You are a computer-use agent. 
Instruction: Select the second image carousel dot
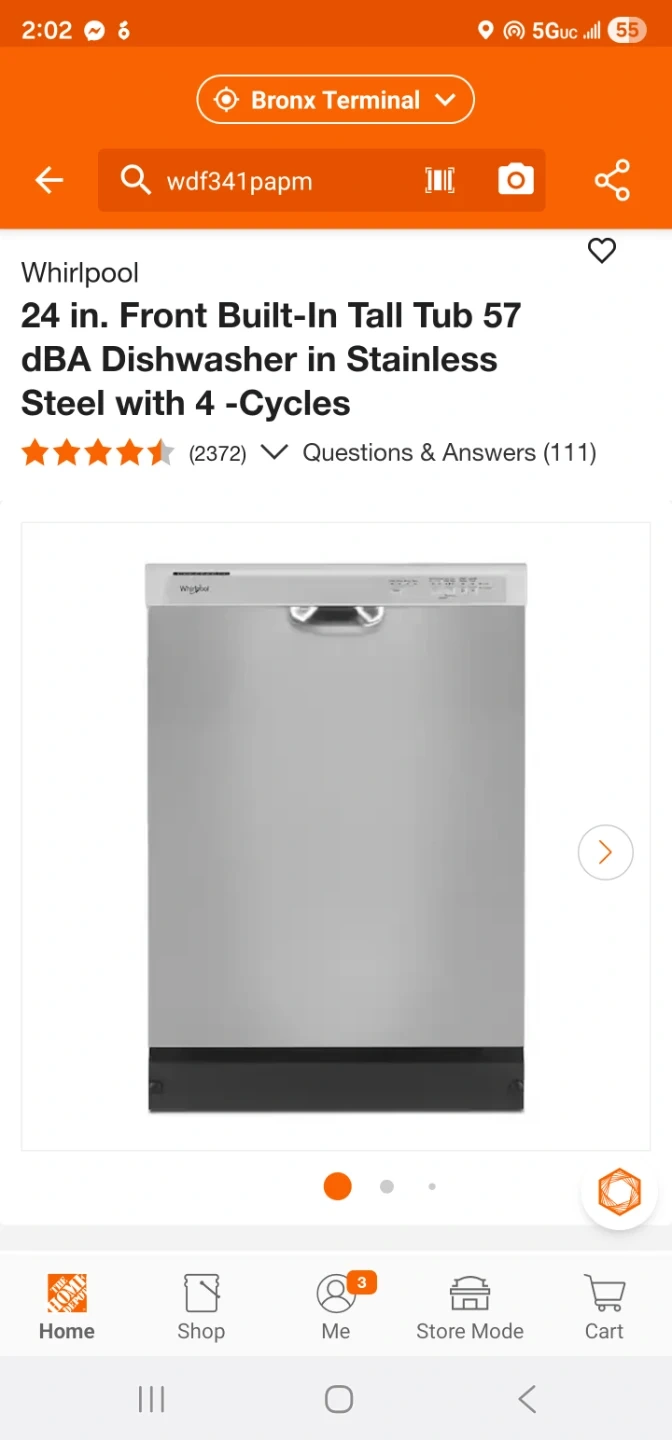387,1187
